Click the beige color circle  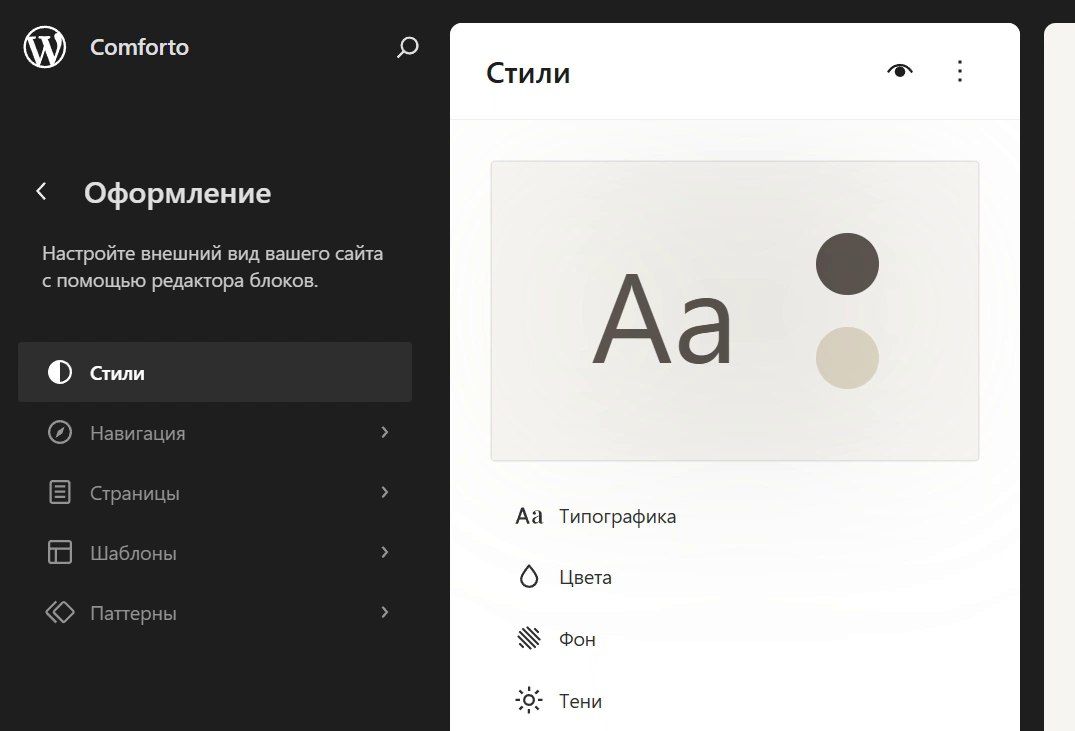tap(847, 358)
